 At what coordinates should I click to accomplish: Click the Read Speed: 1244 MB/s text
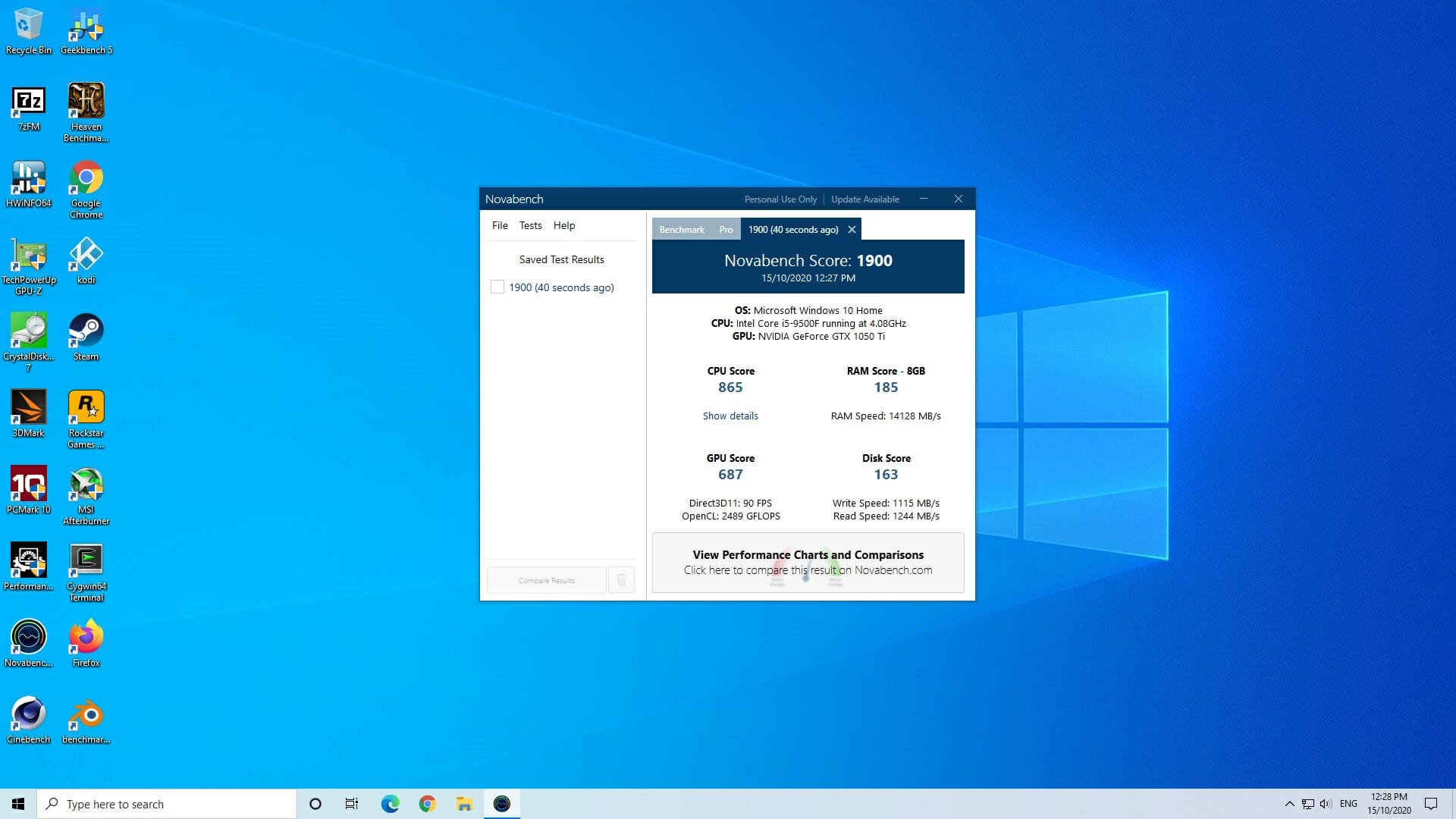pyautogui.click(x=886, y=516)
